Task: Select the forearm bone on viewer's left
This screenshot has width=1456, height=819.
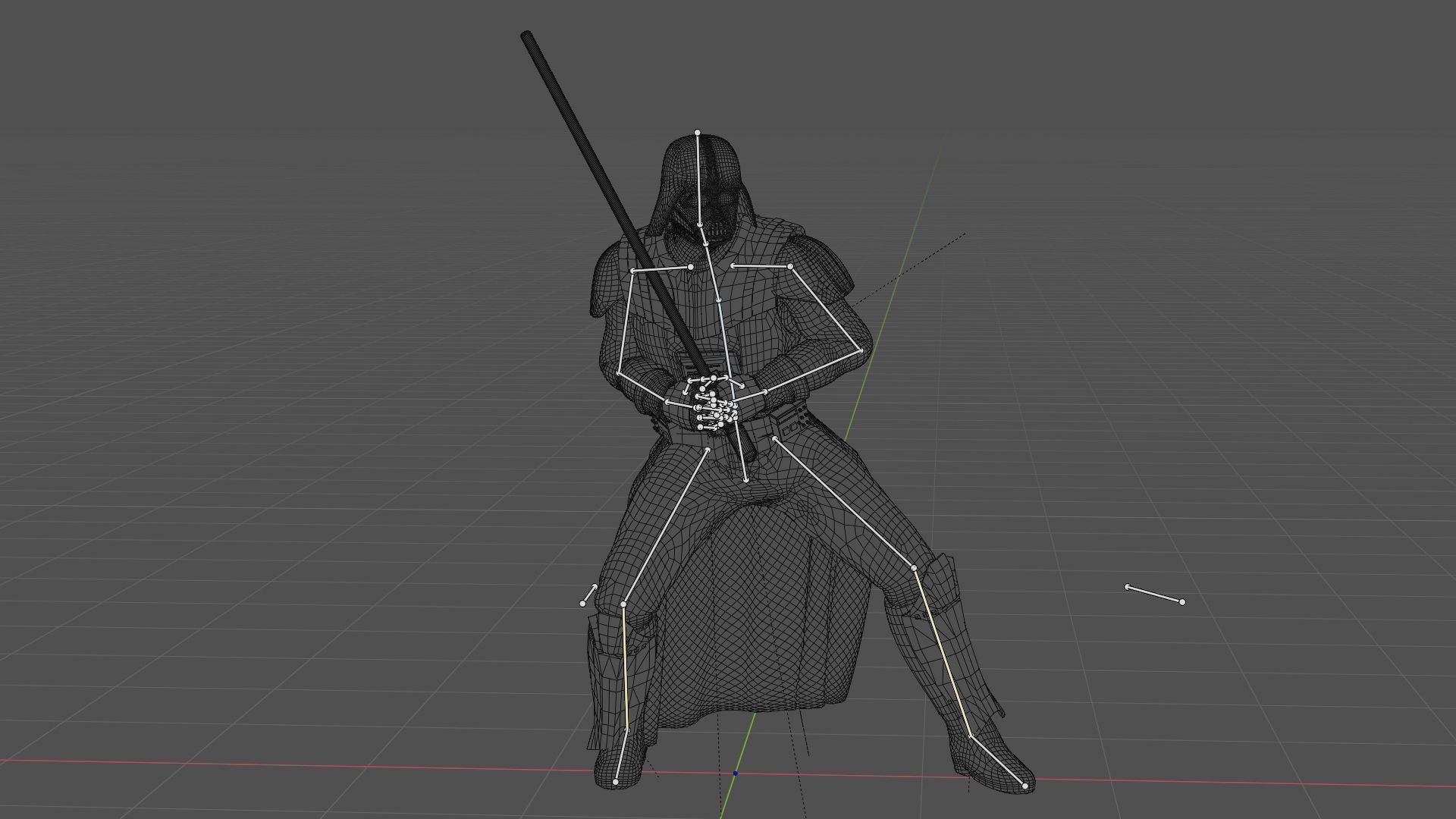Action: [x=643, y=388]
